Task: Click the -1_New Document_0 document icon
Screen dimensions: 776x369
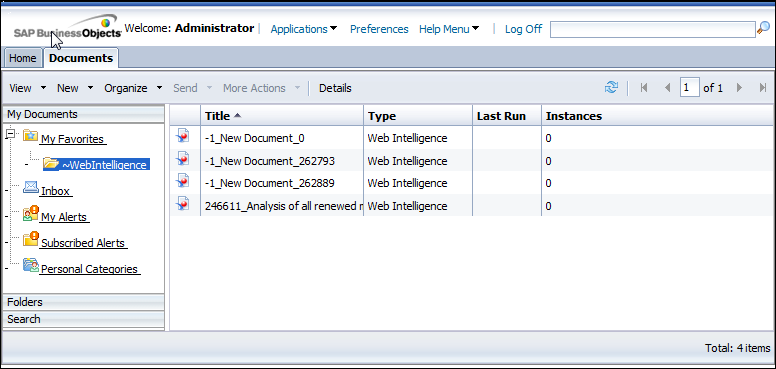Action: pyautogui.click(x=183, y=136)
